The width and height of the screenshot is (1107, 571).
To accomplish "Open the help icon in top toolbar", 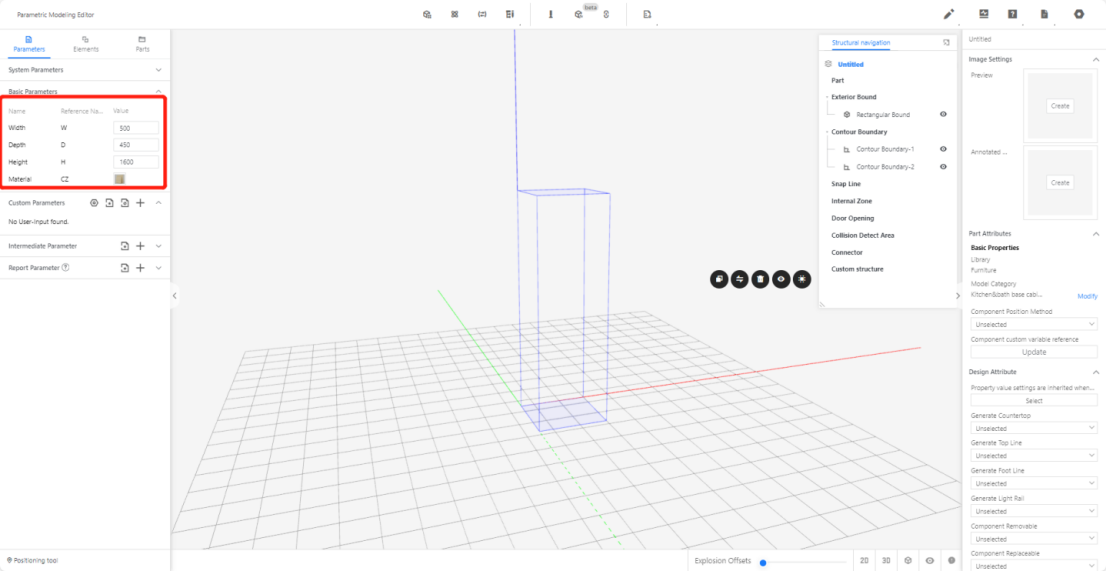I will coord(1013,14).
